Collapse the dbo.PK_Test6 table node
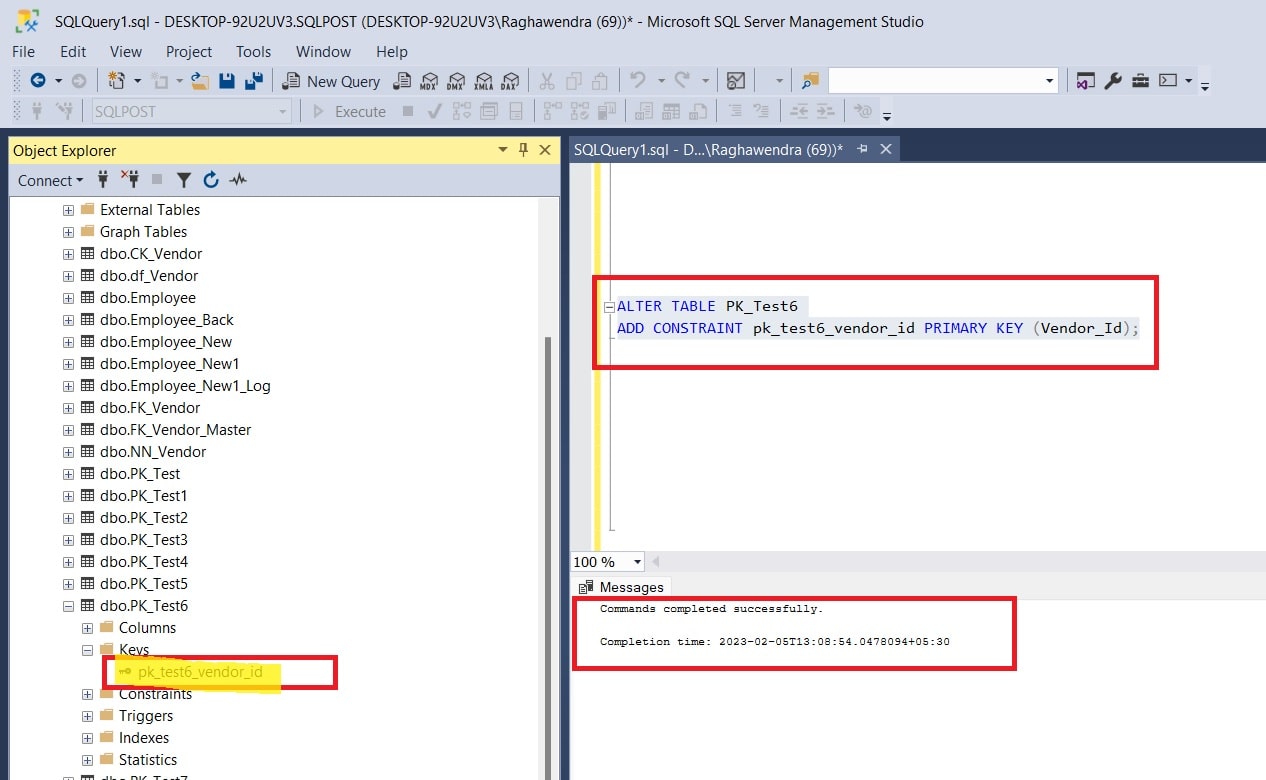 tap(68, 606)
